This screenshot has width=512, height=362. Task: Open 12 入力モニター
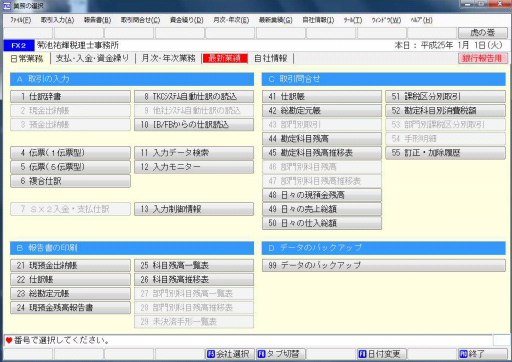[194, 167]
